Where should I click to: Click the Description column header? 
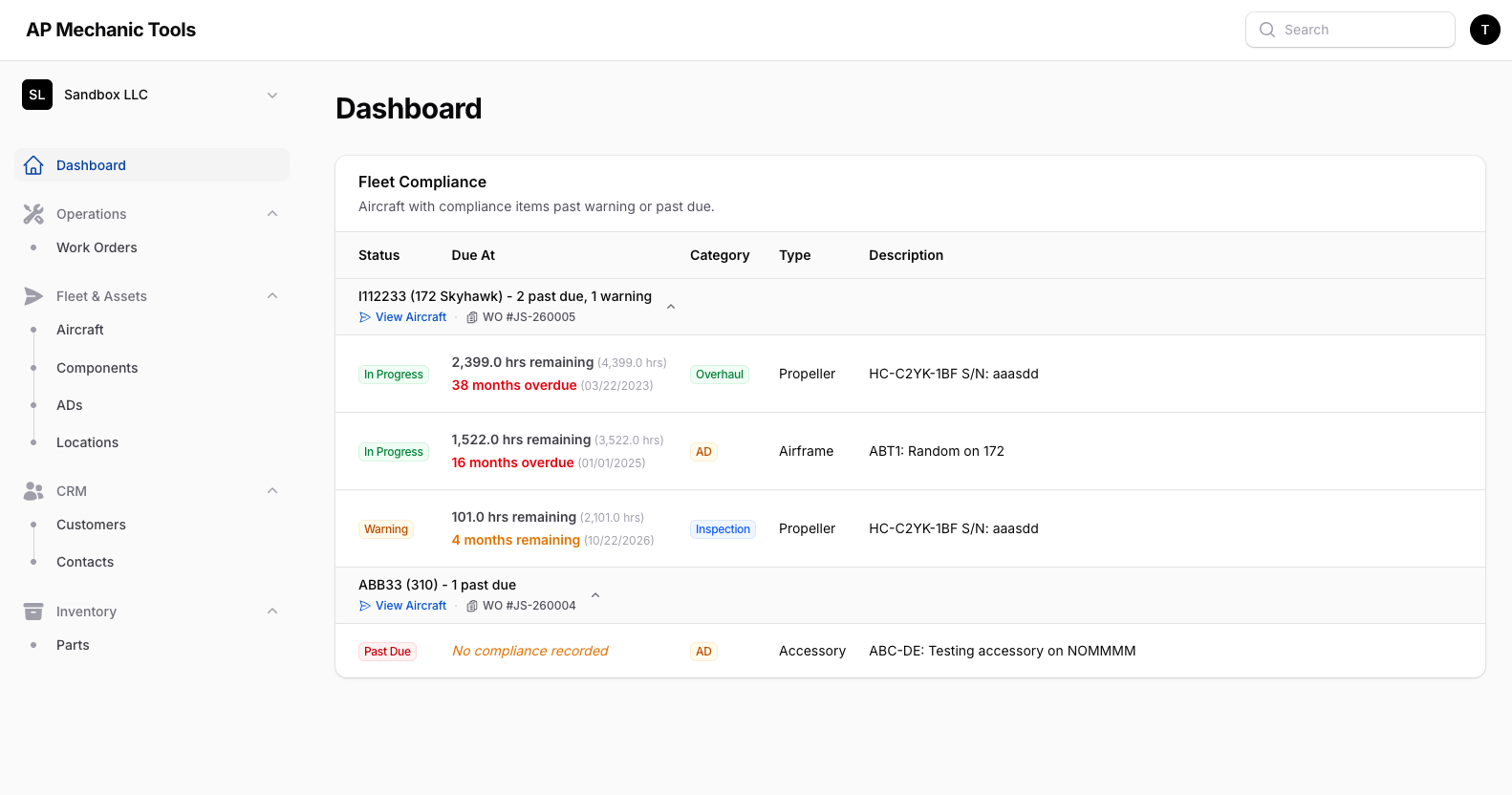[906, 255]
